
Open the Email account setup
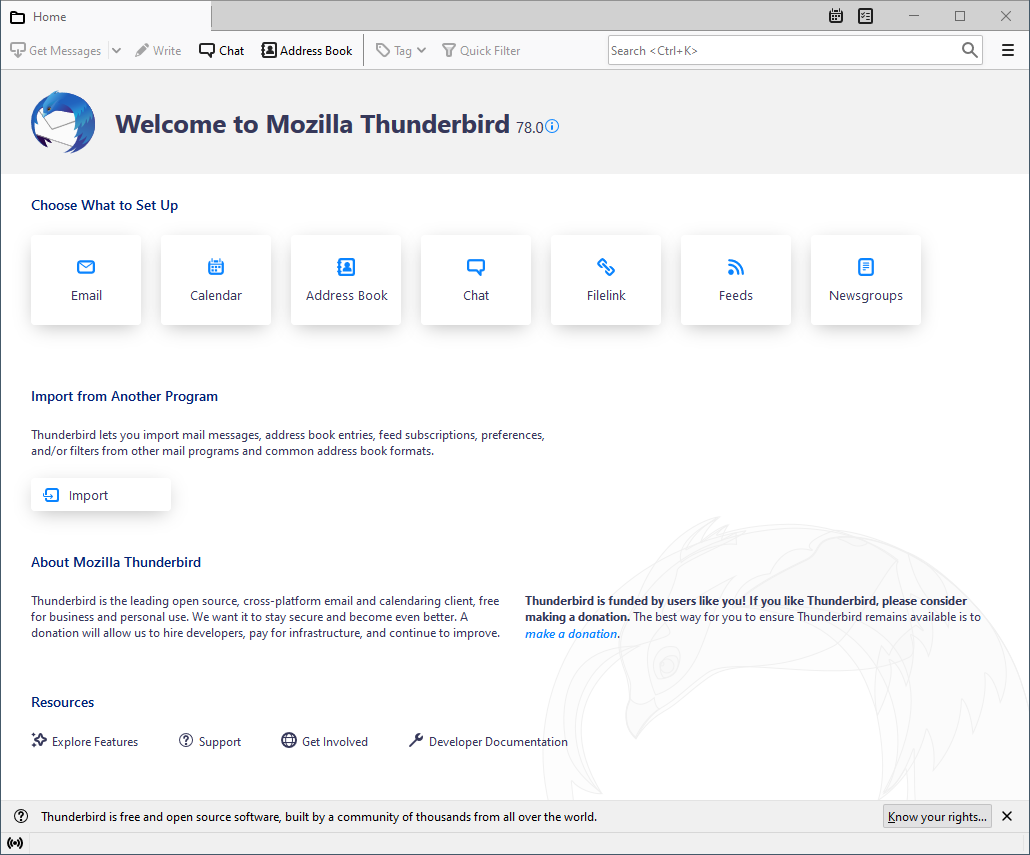pyautogui.click(x=85, y=280)
